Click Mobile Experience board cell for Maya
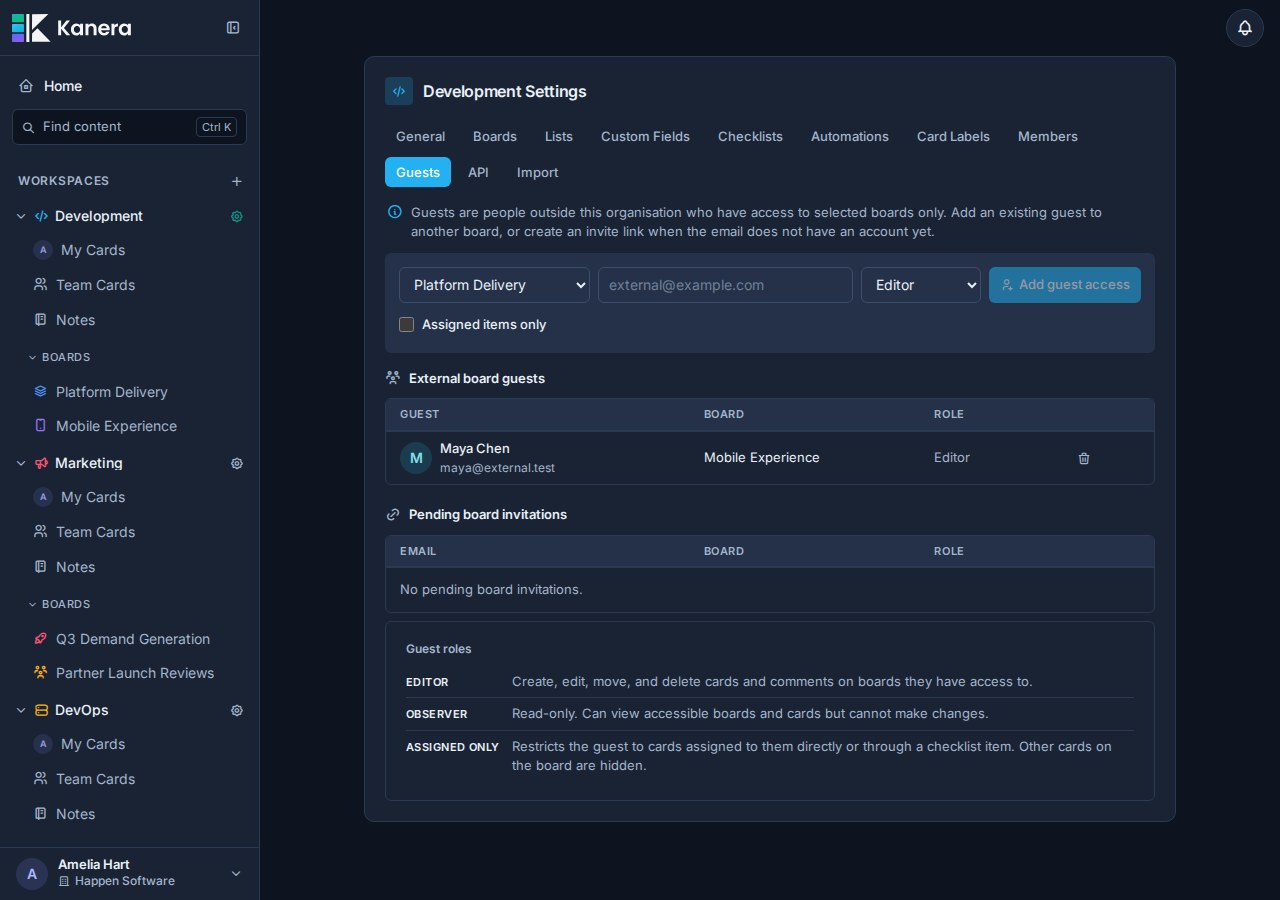1280x900 pixels. 762,458
